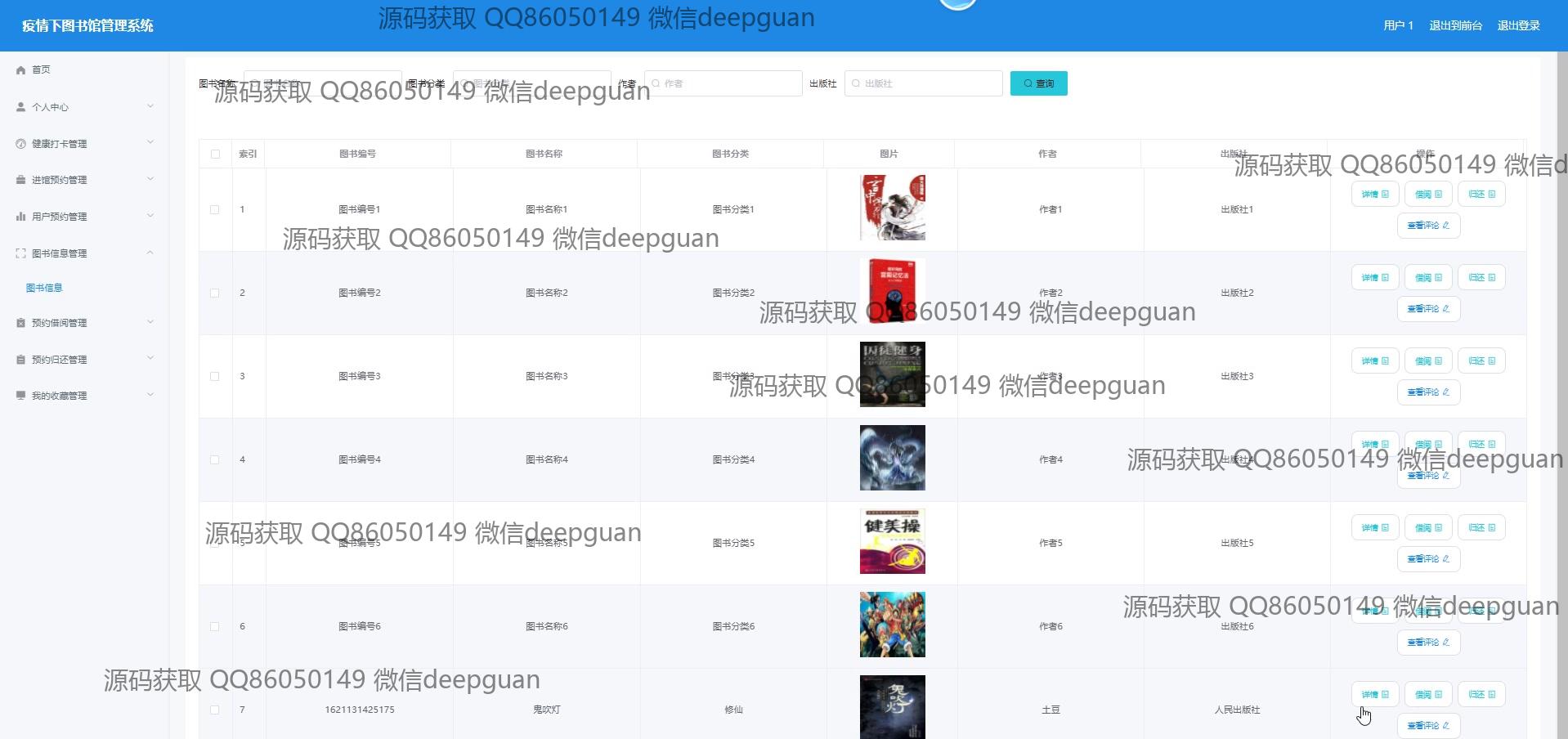The image size is (1568, 739).
Task: Check the checkbox for row 1
Action: click(x=215, y=210)
